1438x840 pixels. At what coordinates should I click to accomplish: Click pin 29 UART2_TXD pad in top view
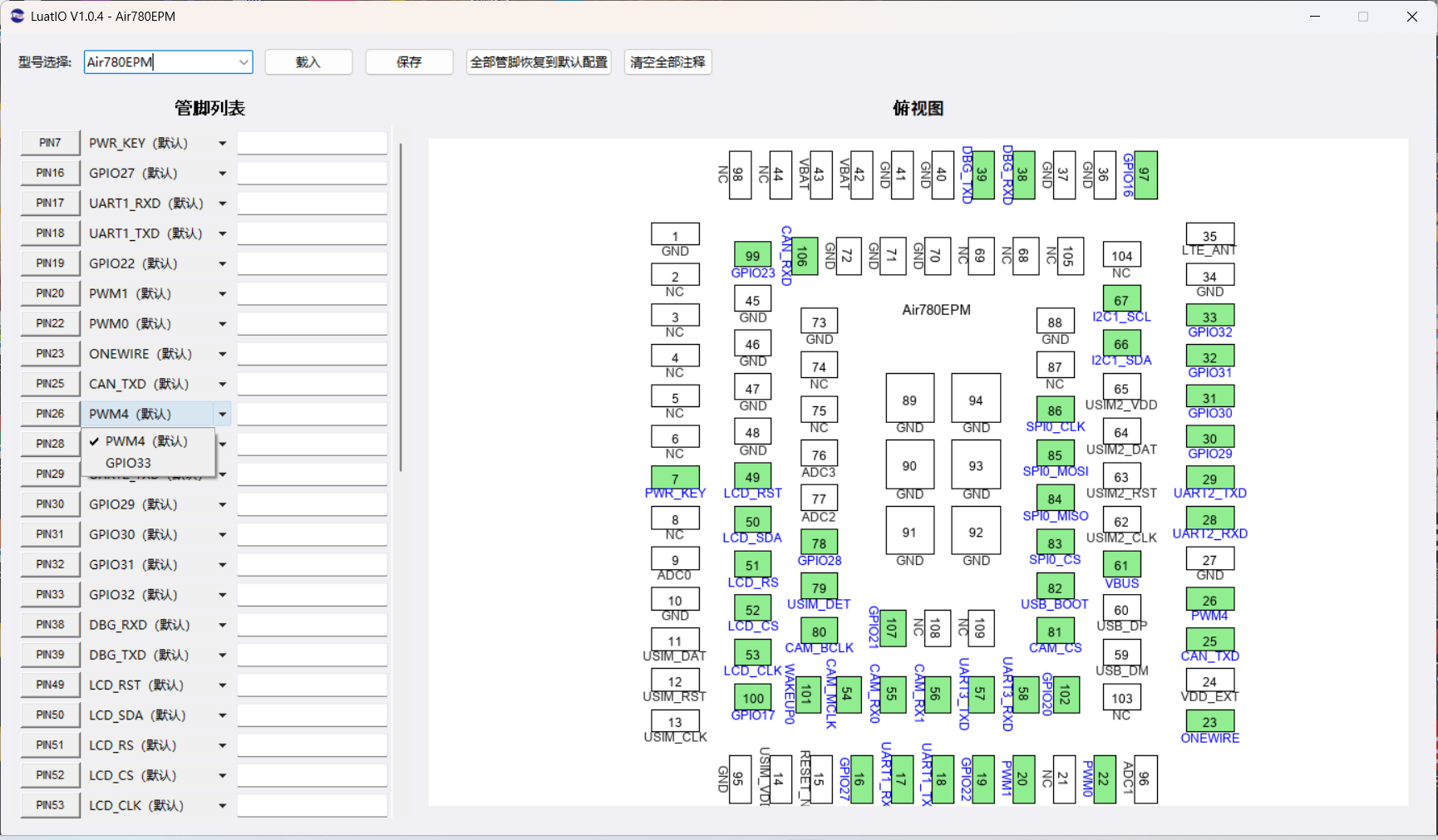point(1209,478)
